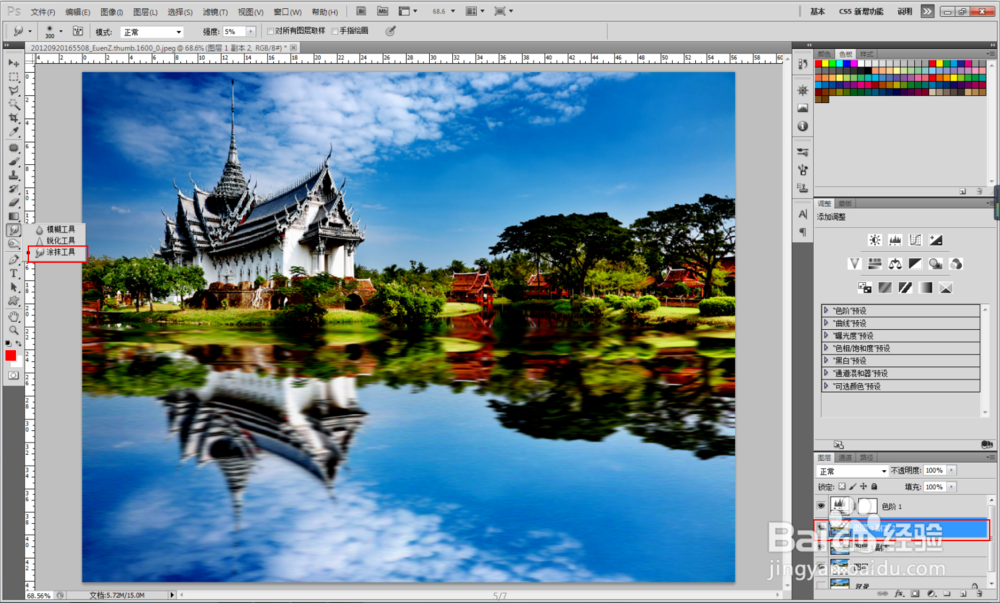
Task: Launch Bridge from application bar
Action: [361, 11]
